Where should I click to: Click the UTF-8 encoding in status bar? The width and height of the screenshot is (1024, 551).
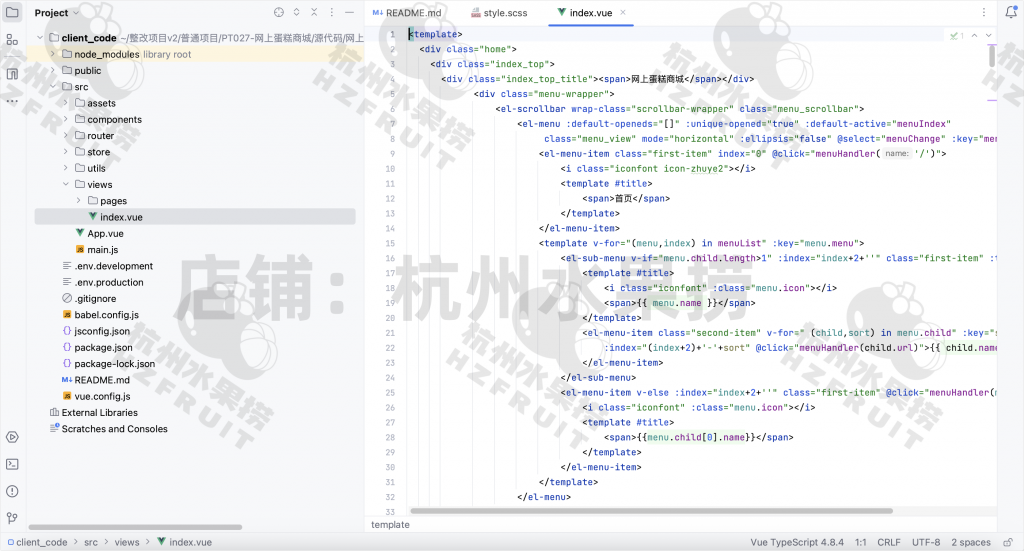(925, 542)
